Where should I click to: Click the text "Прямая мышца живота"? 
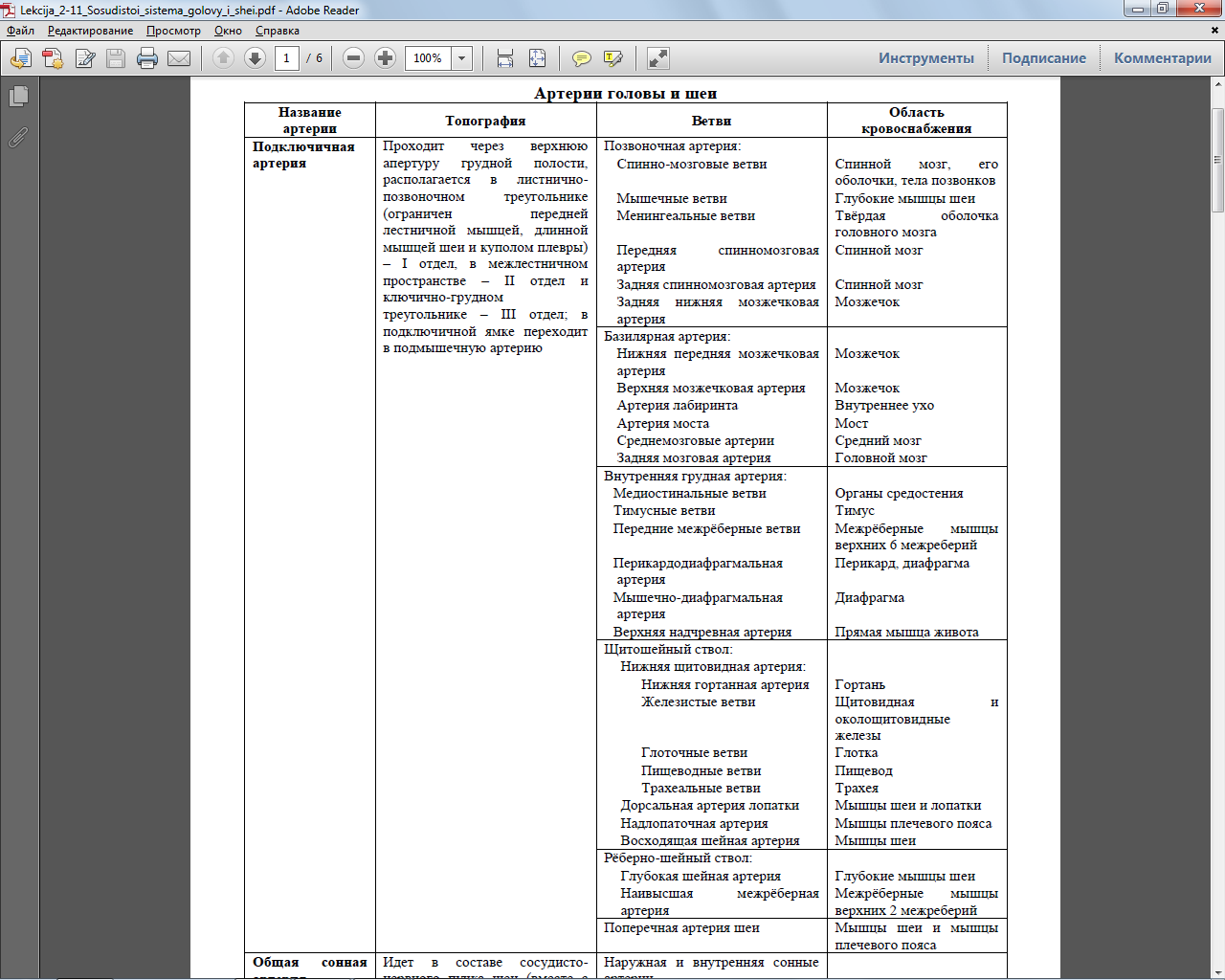(906, 632)
